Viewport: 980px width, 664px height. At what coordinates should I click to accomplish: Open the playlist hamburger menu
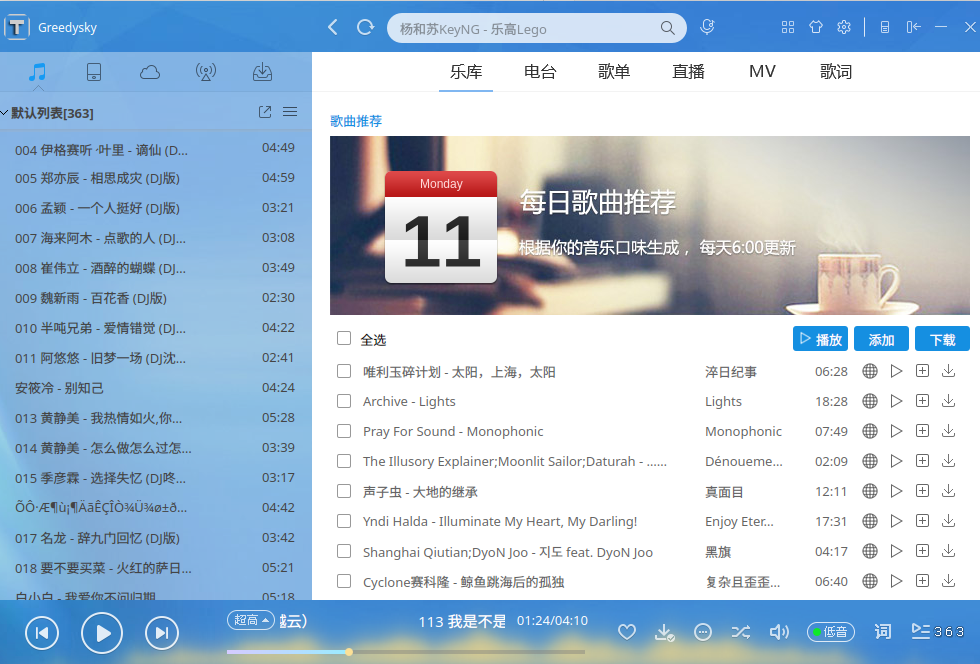pyautogui.click(x=290, y=112)
